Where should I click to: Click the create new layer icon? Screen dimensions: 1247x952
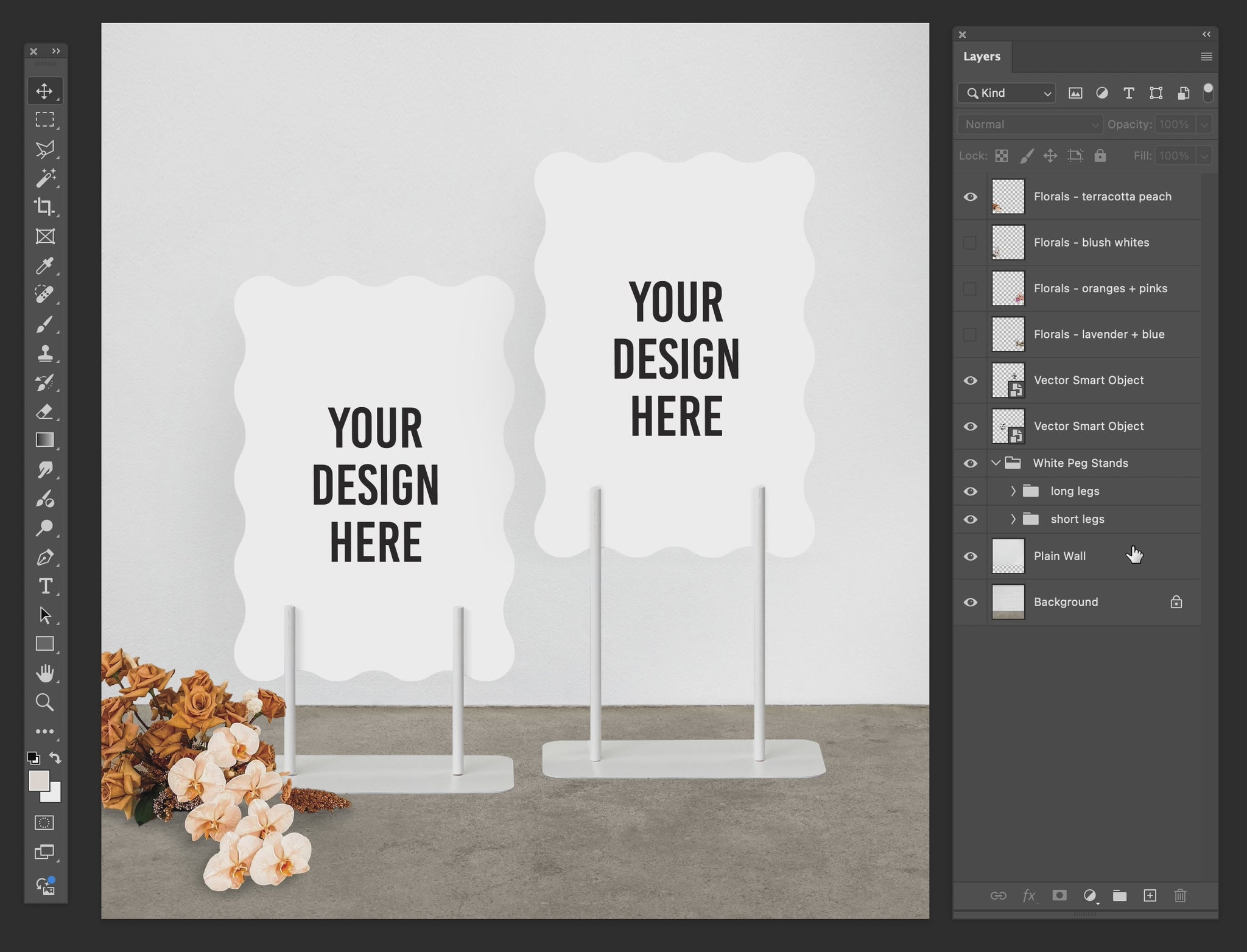[x=1150, y=895]
